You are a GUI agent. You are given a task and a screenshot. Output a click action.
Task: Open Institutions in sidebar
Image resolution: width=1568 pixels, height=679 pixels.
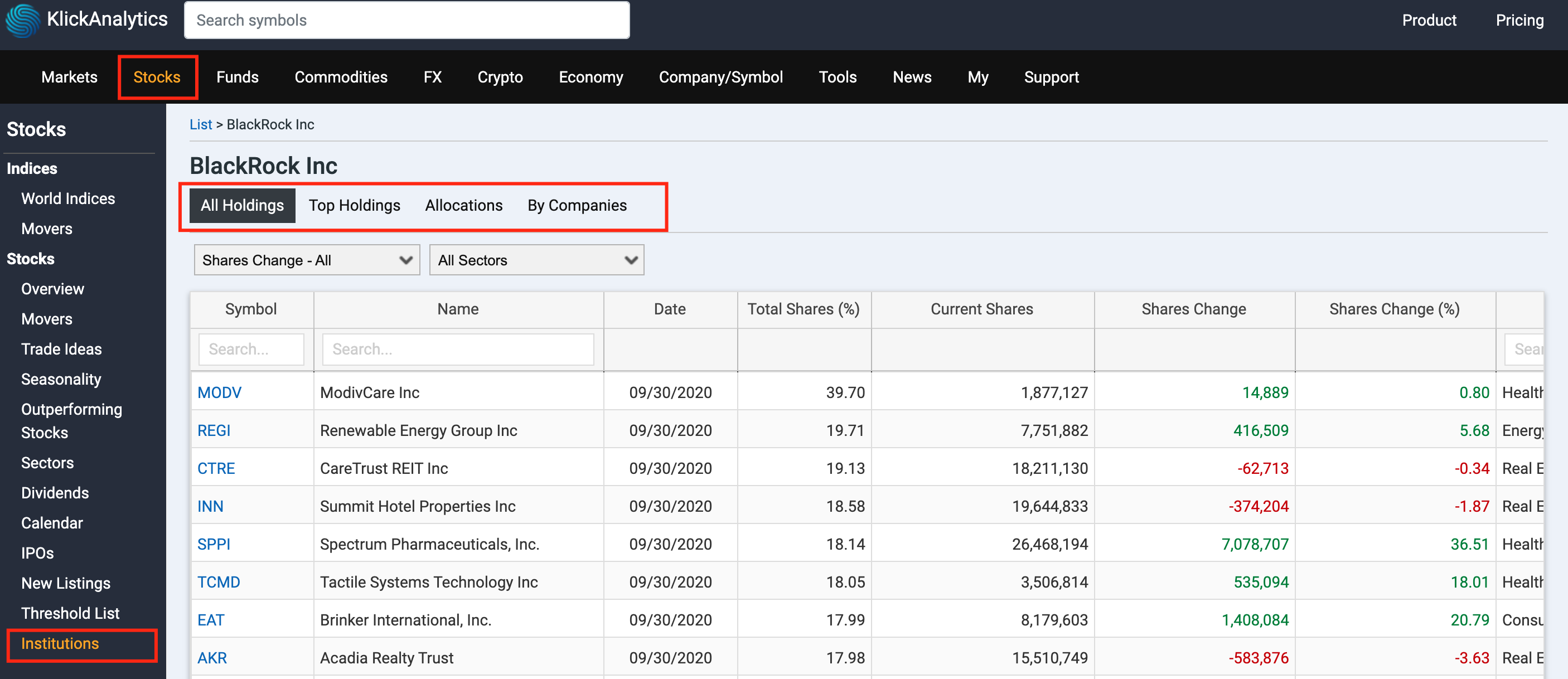(x=60, y=644)
